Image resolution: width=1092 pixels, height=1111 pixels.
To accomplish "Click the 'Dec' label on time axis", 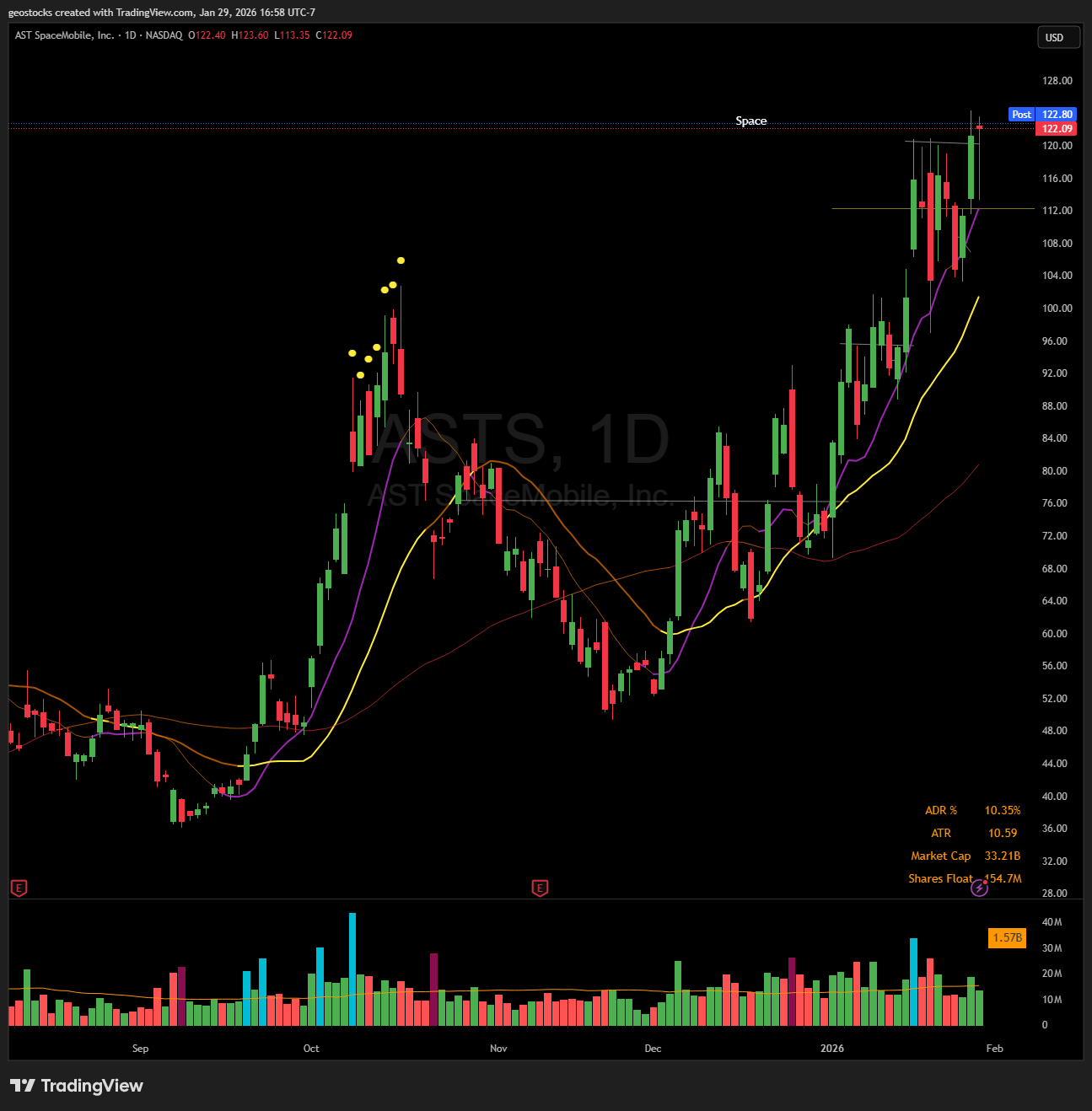I will [x=653, y=1049].
